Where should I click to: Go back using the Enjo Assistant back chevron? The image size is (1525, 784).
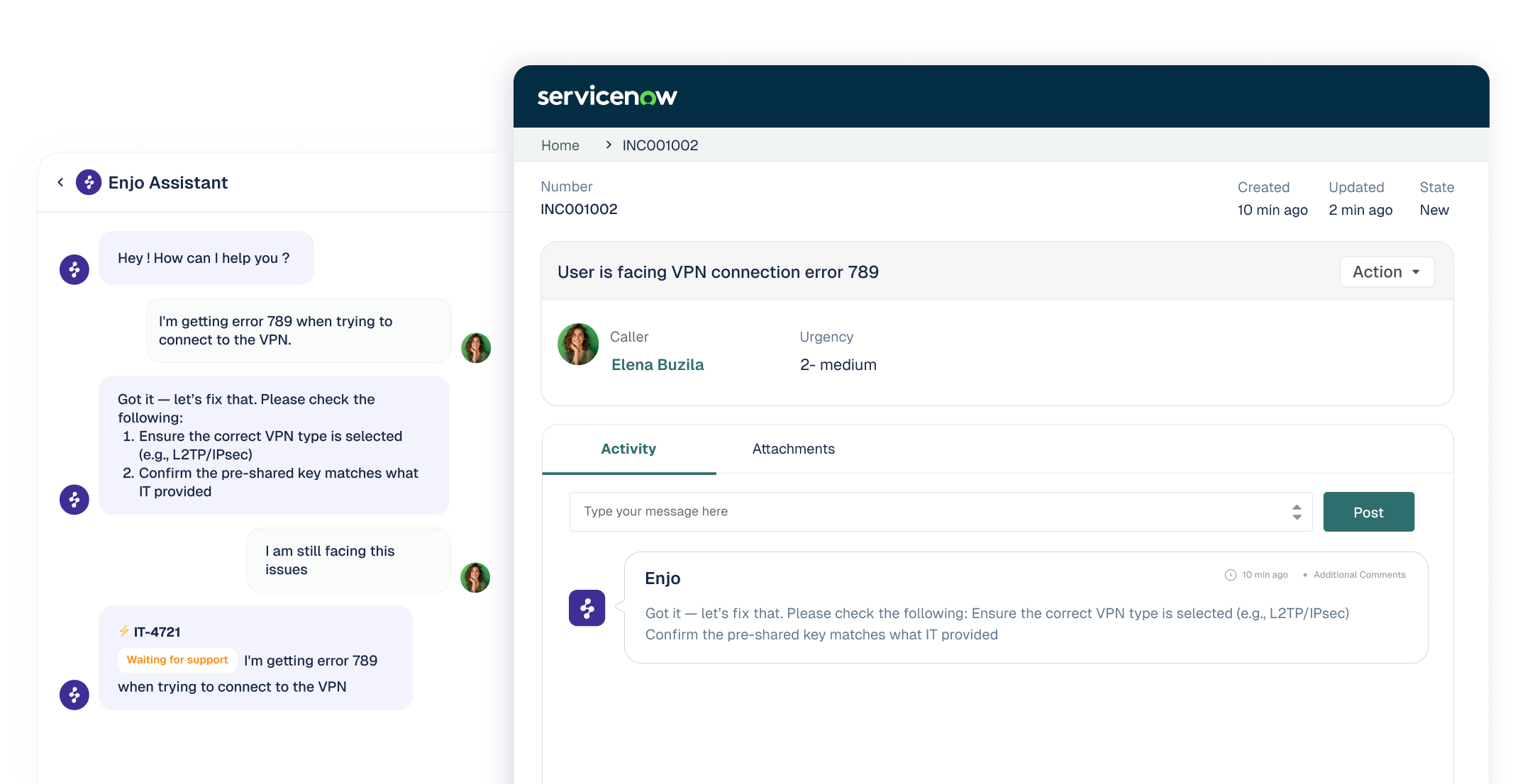(61, 183)
